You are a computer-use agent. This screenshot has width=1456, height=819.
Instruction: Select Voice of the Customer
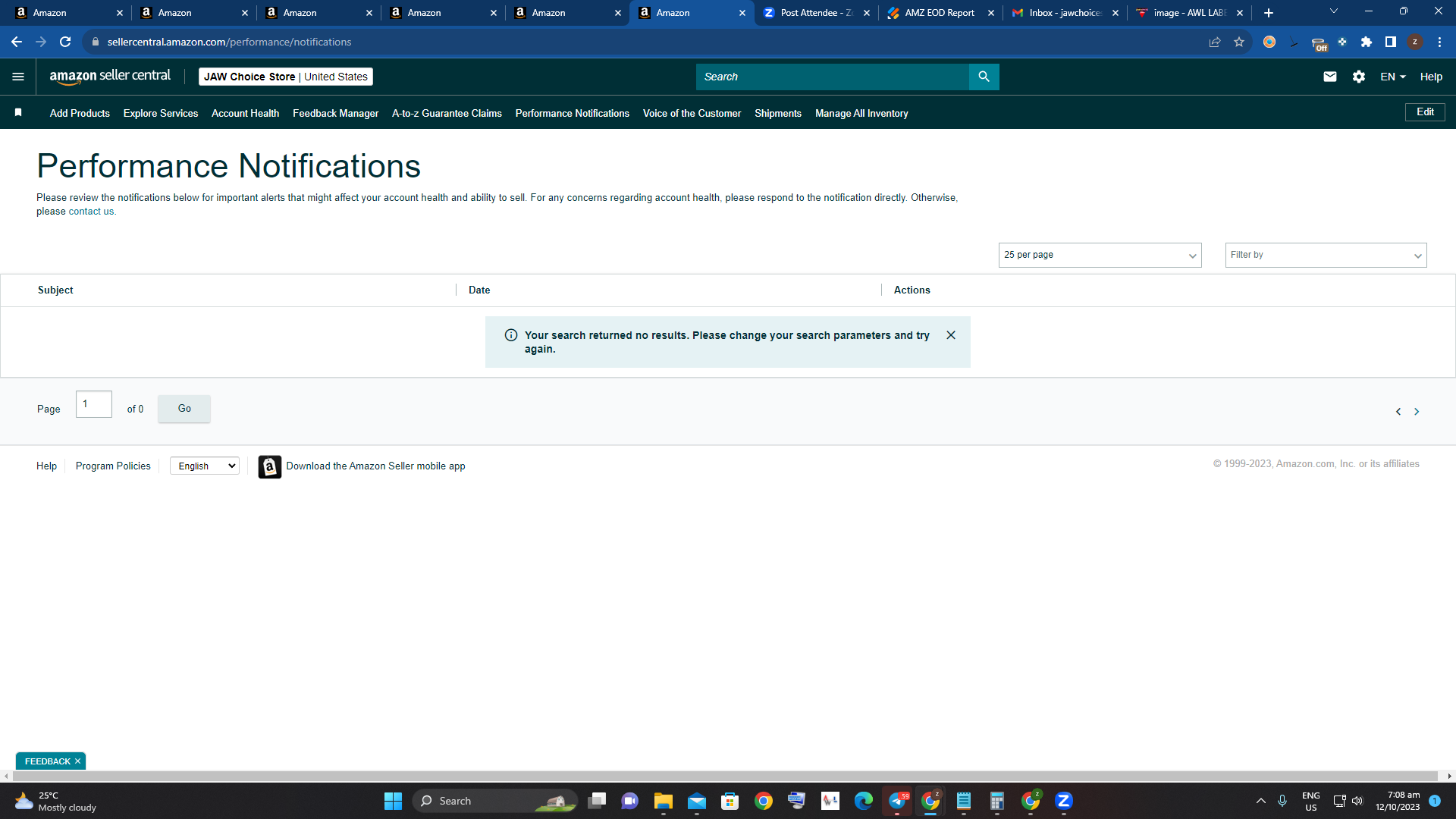692,113
